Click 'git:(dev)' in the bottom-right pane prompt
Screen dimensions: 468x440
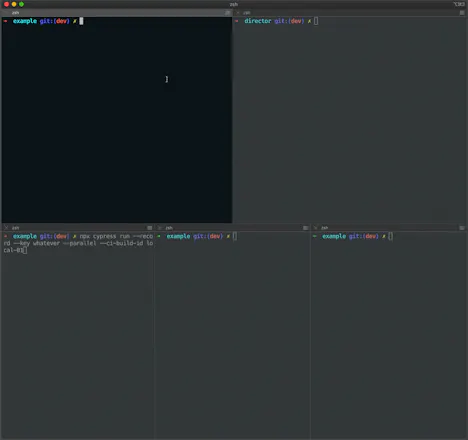point(364,236)
